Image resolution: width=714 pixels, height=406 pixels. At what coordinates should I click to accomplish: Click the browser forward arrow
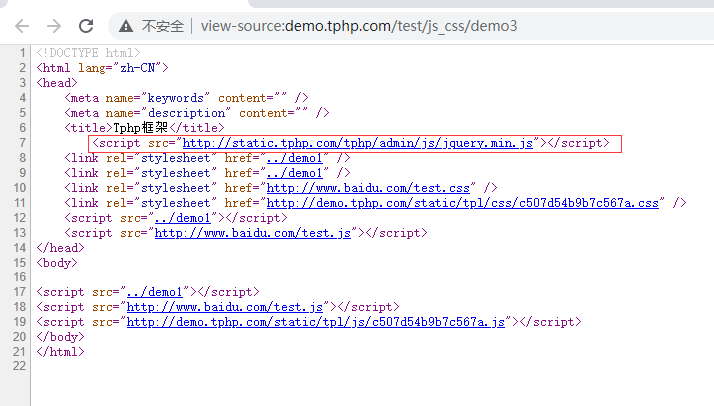(54, 26)
